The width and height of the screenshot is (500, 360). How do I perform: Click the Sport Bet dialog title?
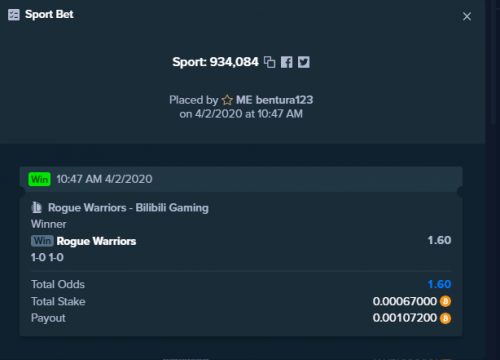[x=49, y=15]
